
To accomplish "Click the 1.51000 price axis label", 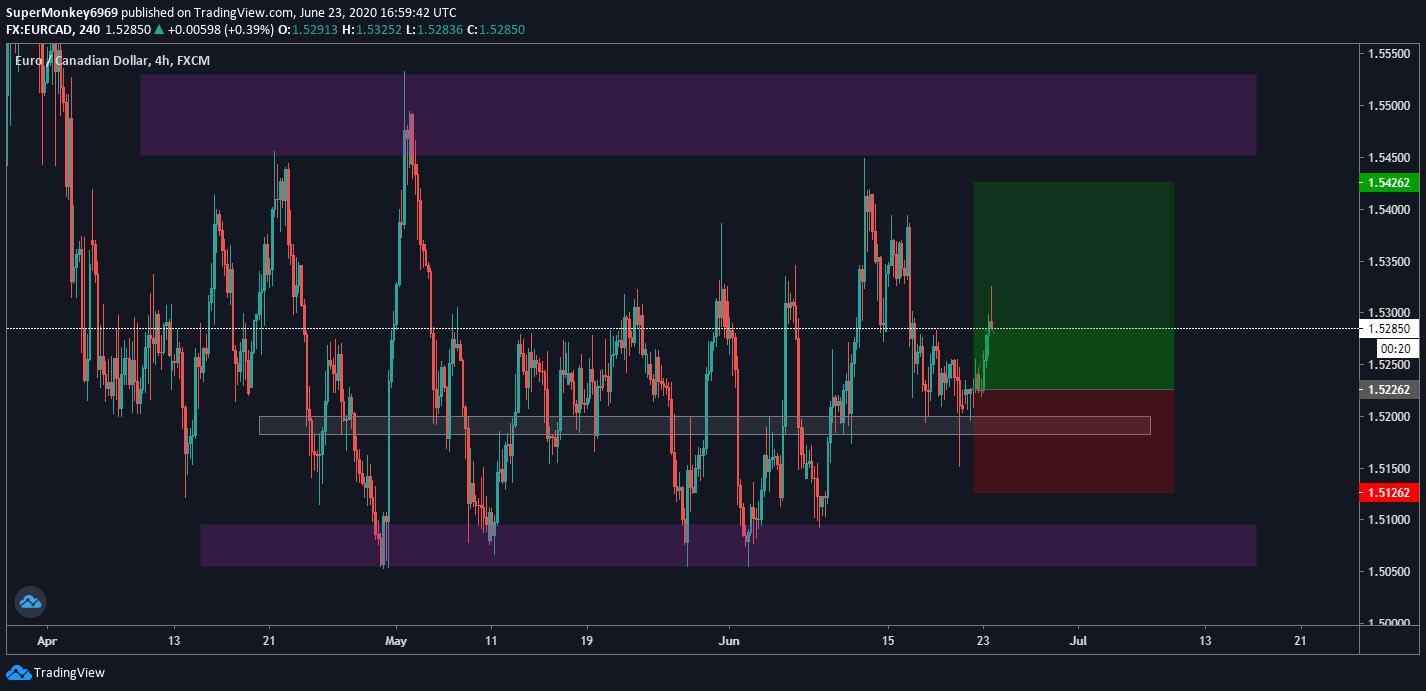I will pos(1388,520).
